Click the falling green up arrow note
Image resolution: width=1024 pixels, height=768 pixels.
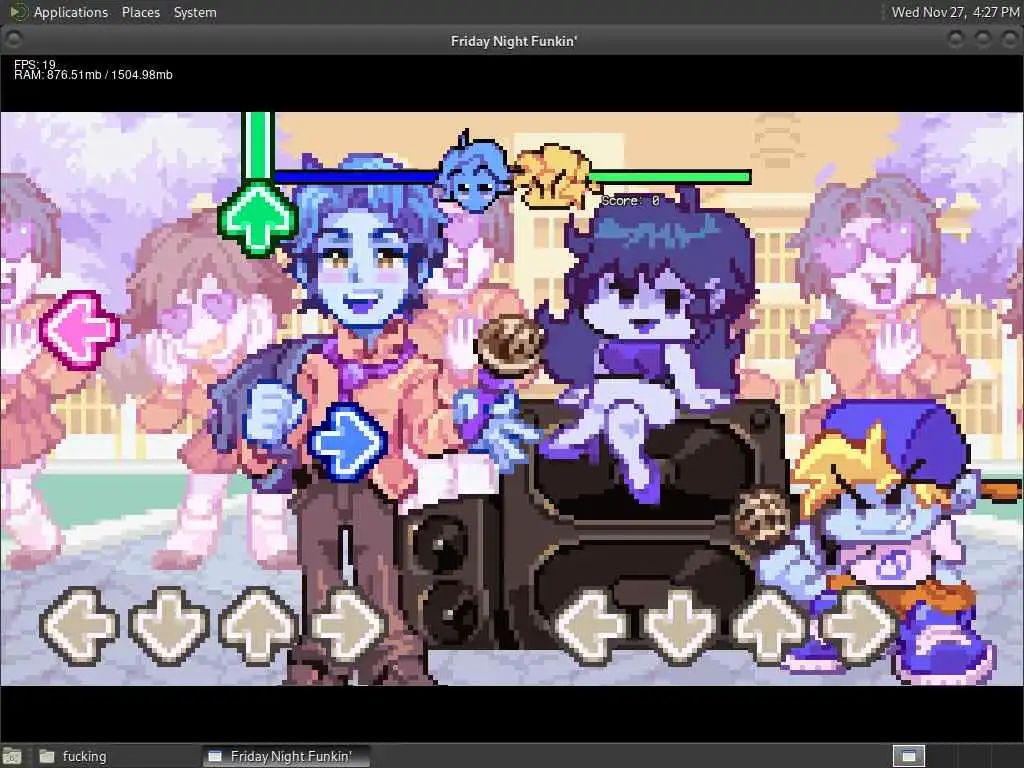coord(257,219)
